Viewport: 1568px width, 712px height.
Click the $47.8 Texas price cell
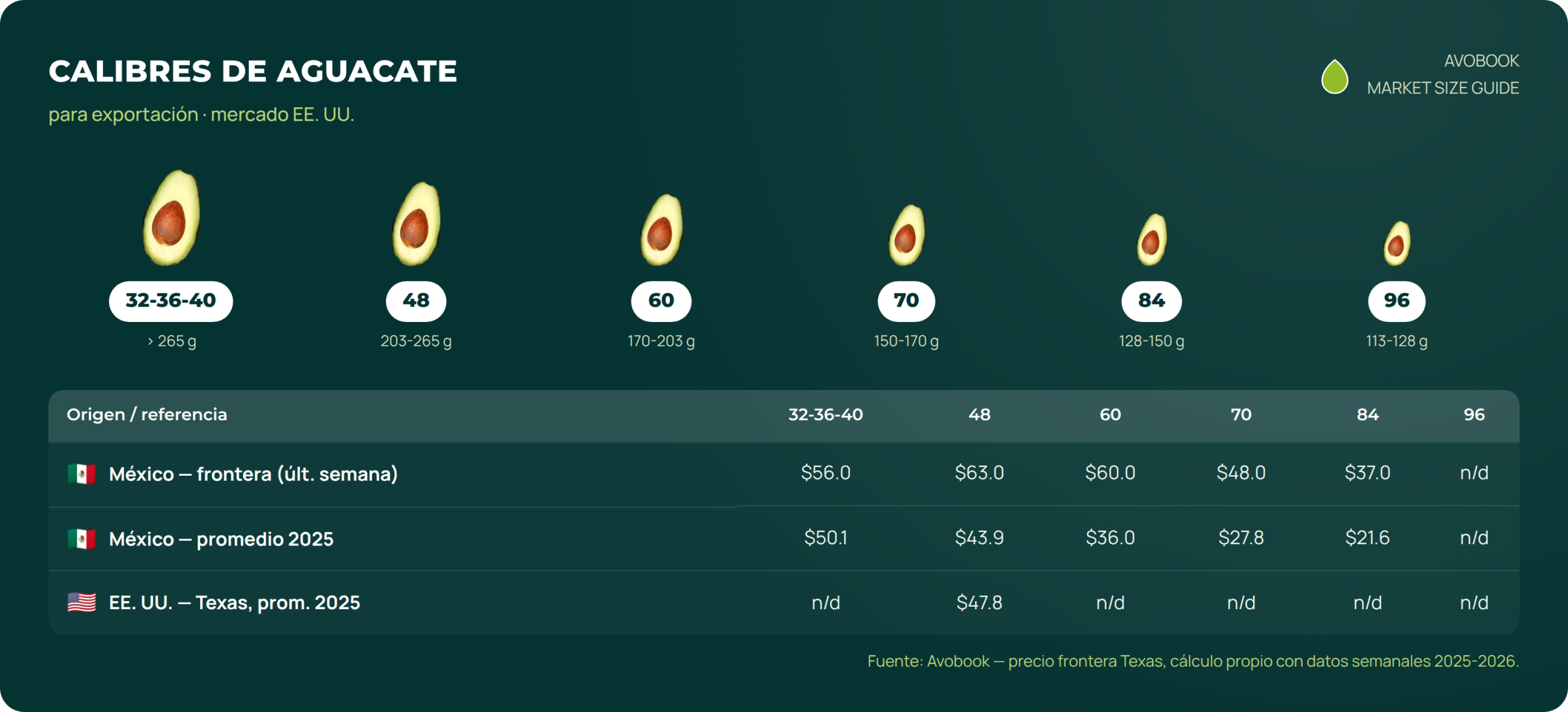tap(979, 602)
